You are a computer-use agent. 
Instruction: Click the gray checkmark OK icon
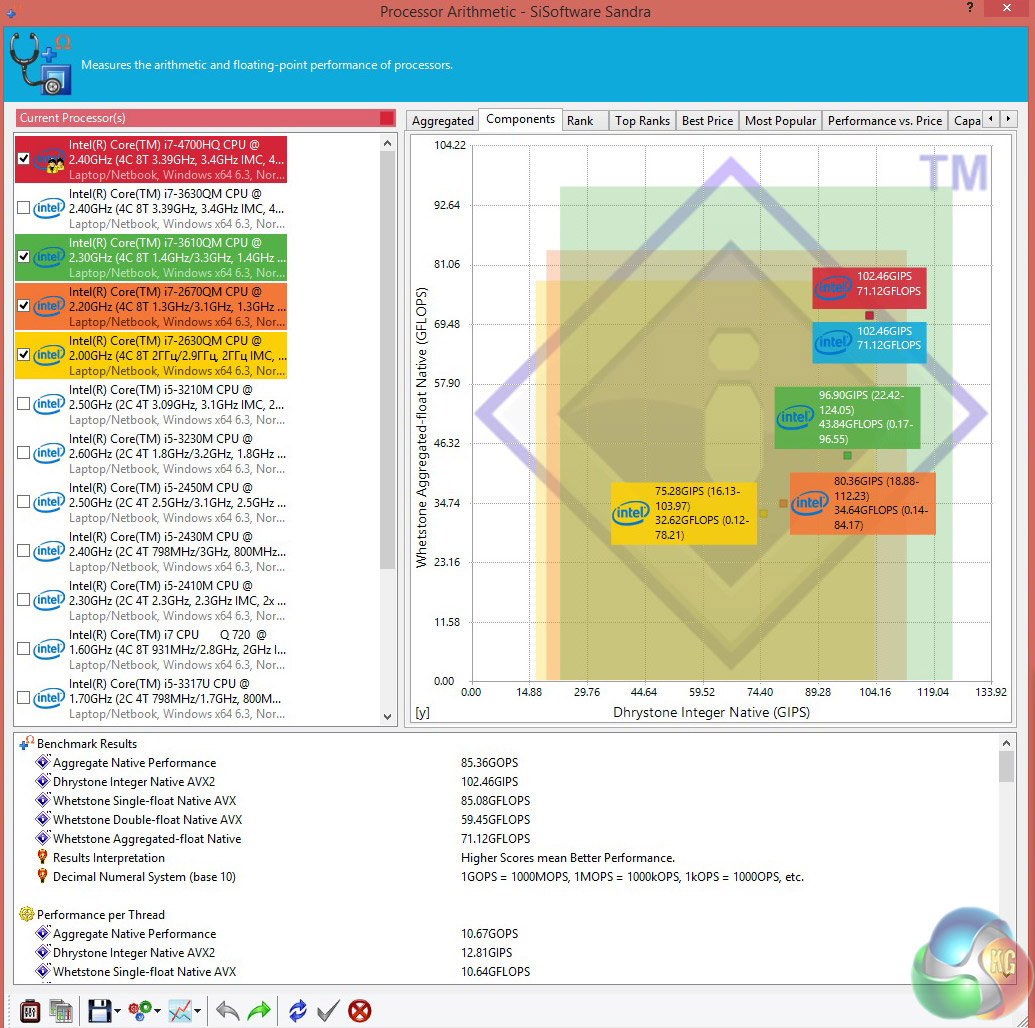(x=328, y=1011)
